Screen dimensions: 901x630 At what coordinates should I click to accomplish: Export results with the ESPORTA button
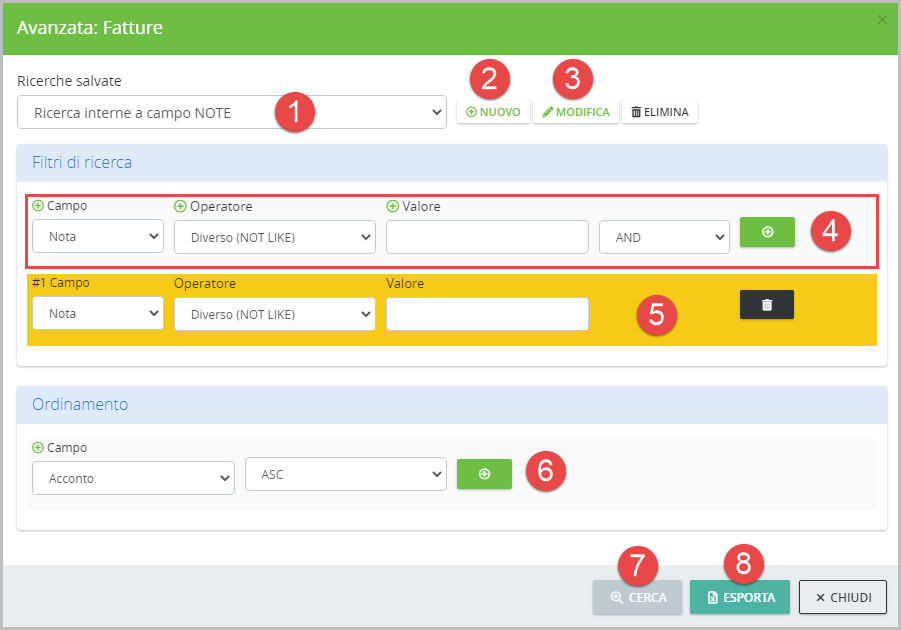[739, 598]
